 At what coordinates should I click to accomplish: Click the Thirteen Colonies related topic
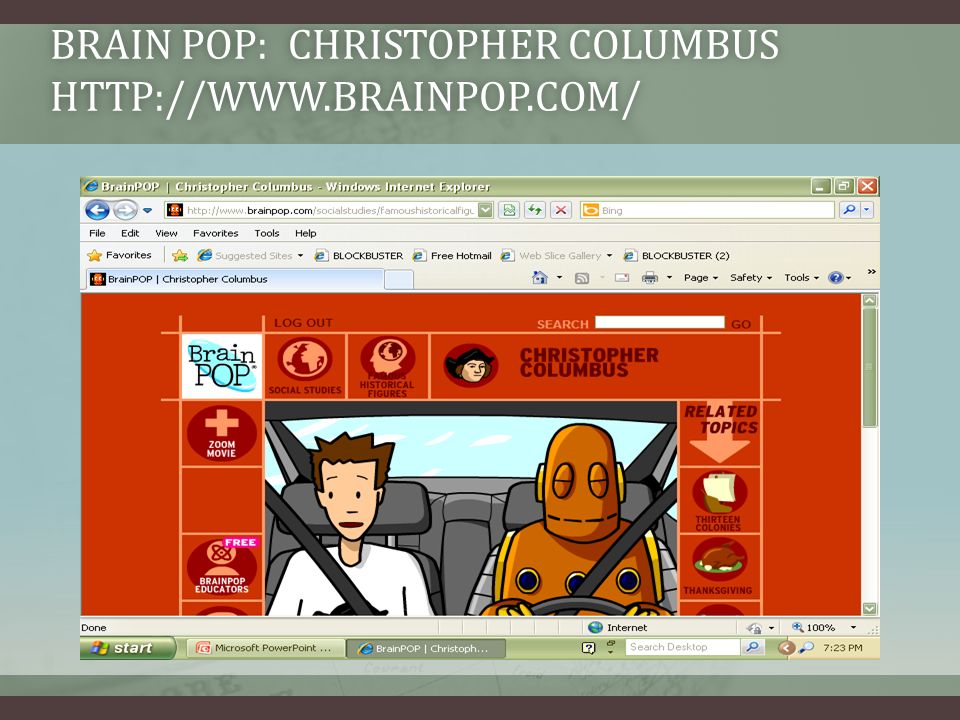coord(719,500)
